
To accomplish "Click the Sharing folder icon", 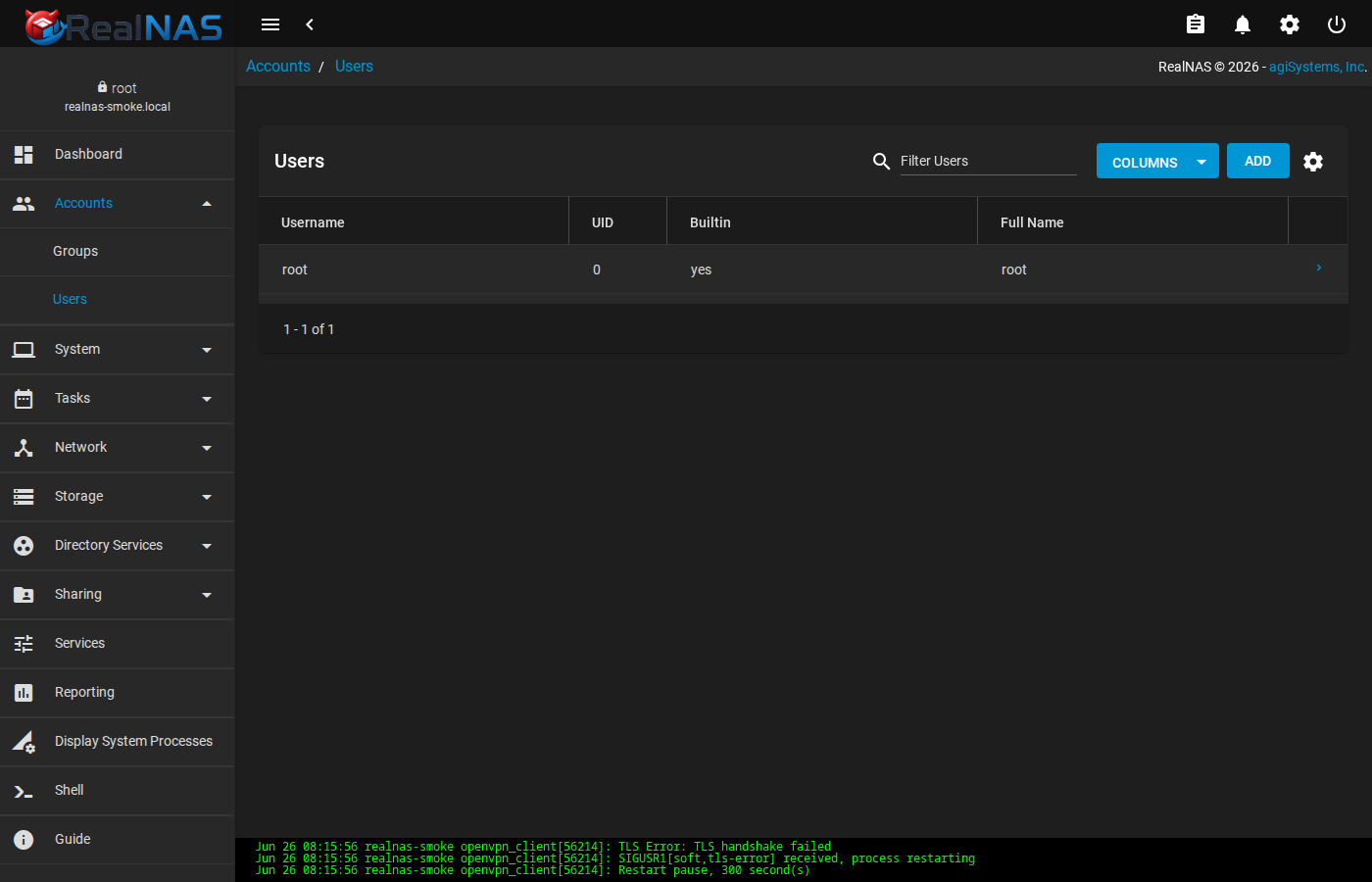I will pos(24,595).
